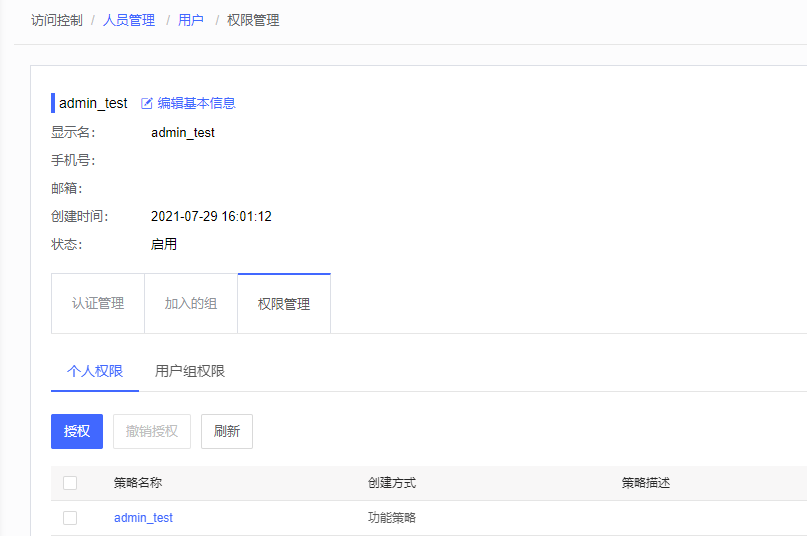
Task: Click the creation time 2021-07-29 16:01:12
Action: click(211, 216)
